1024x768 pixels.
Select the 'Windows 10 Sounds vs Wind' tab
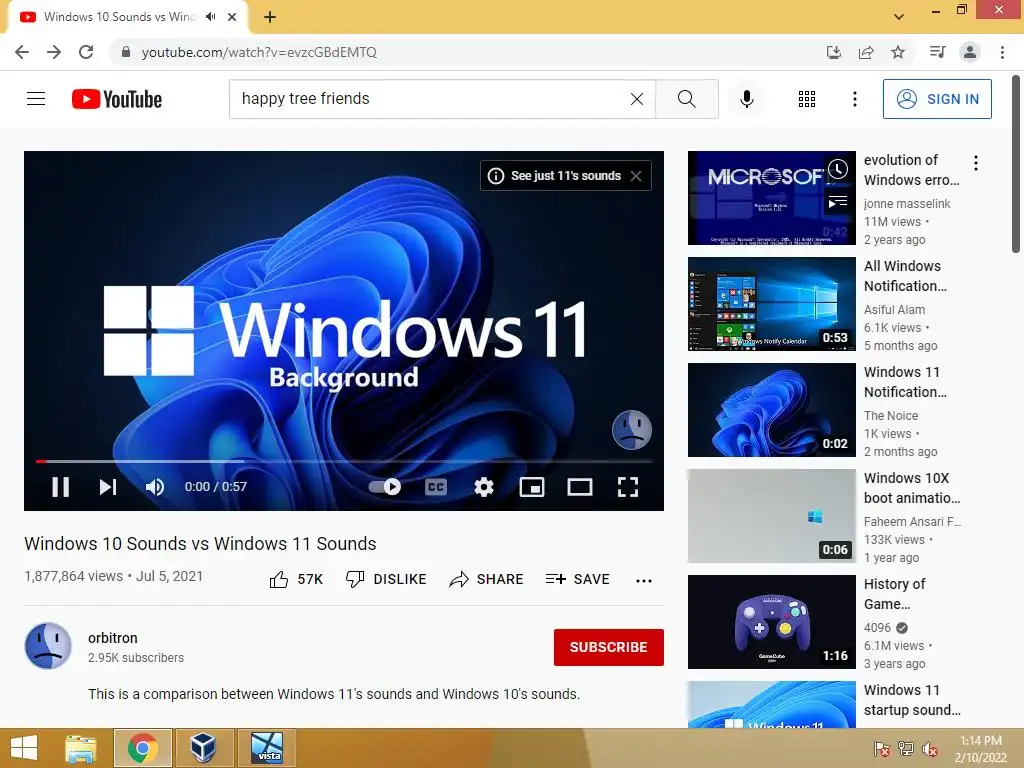[120, 17]
